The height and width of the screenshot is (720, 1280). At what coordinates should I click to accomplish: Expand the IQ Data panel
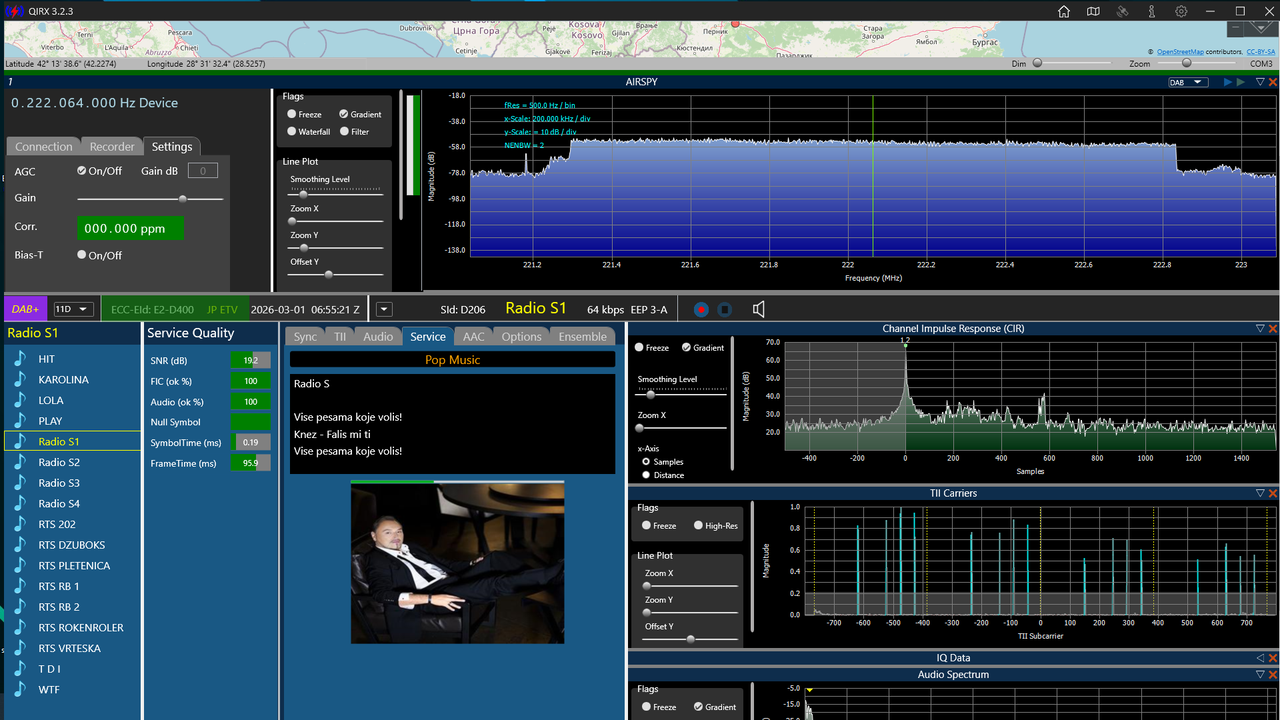pyautogui.click(x=1260, y=658)
